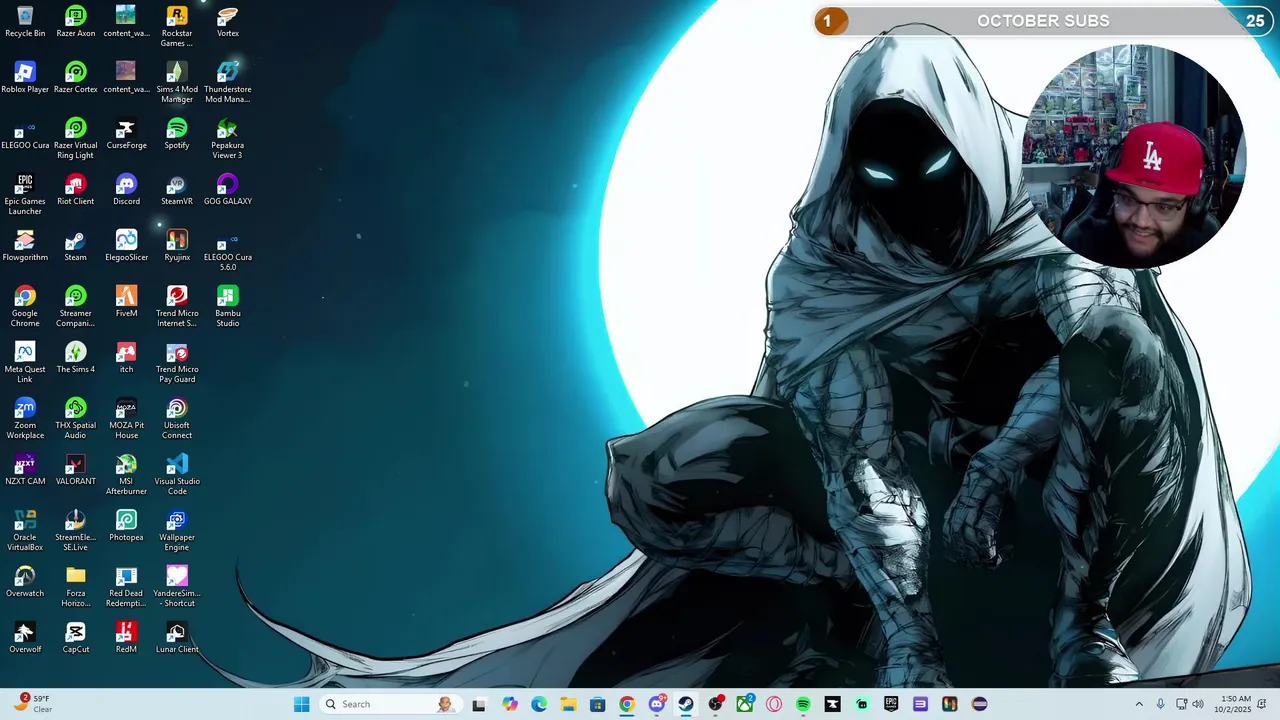Open Rockstar Games Launcher desktop shortcut
This screenshot has width=1280, height=720.
(177, 26)
